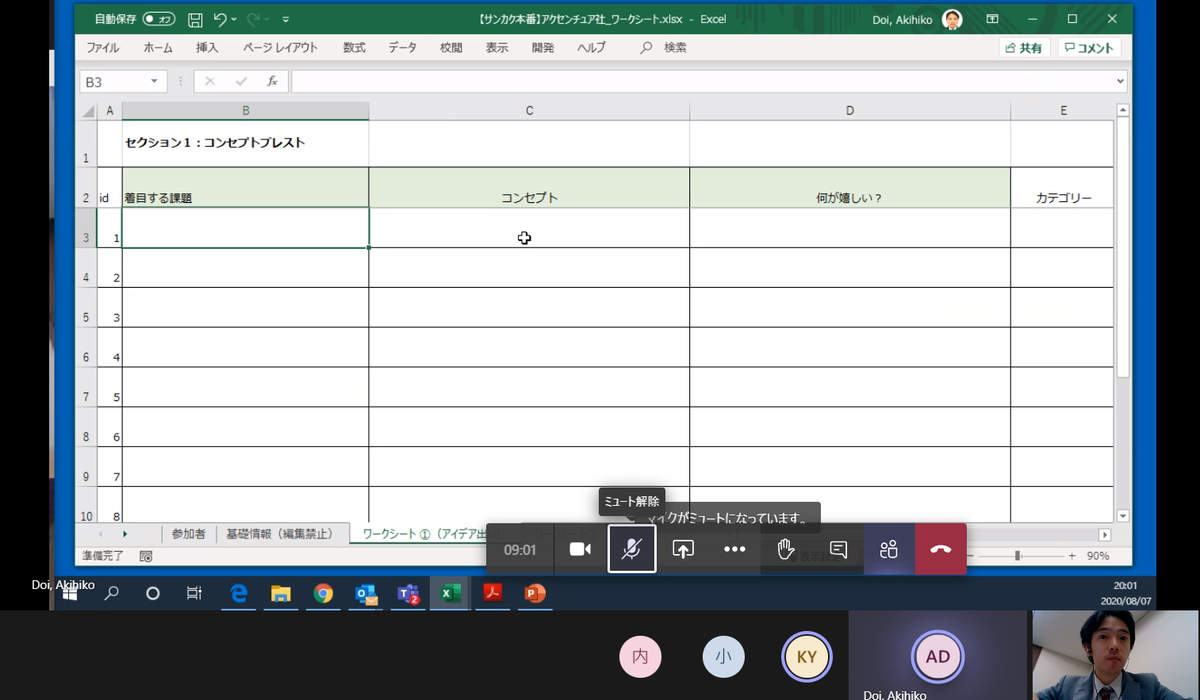Toggle Excel AutoSave switch (自動保存)
This screenshot has height=700, width=1200.
pyautogui.click(x=160, y=19)
